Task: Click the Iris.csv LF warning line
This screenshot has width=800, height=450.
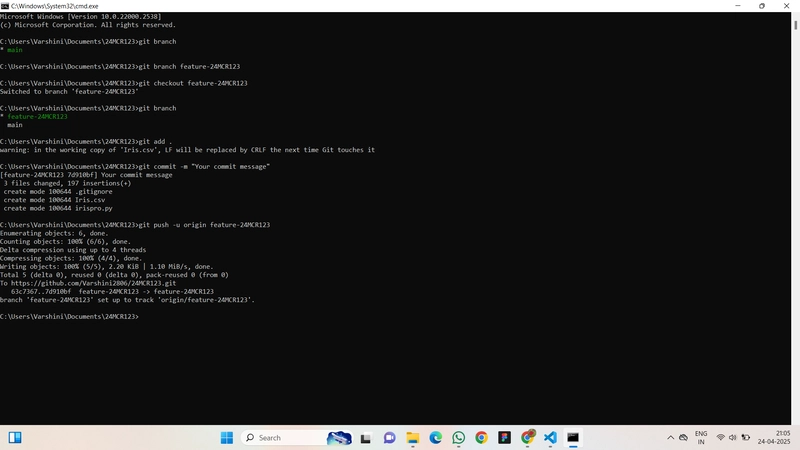Action: [187, 150]
